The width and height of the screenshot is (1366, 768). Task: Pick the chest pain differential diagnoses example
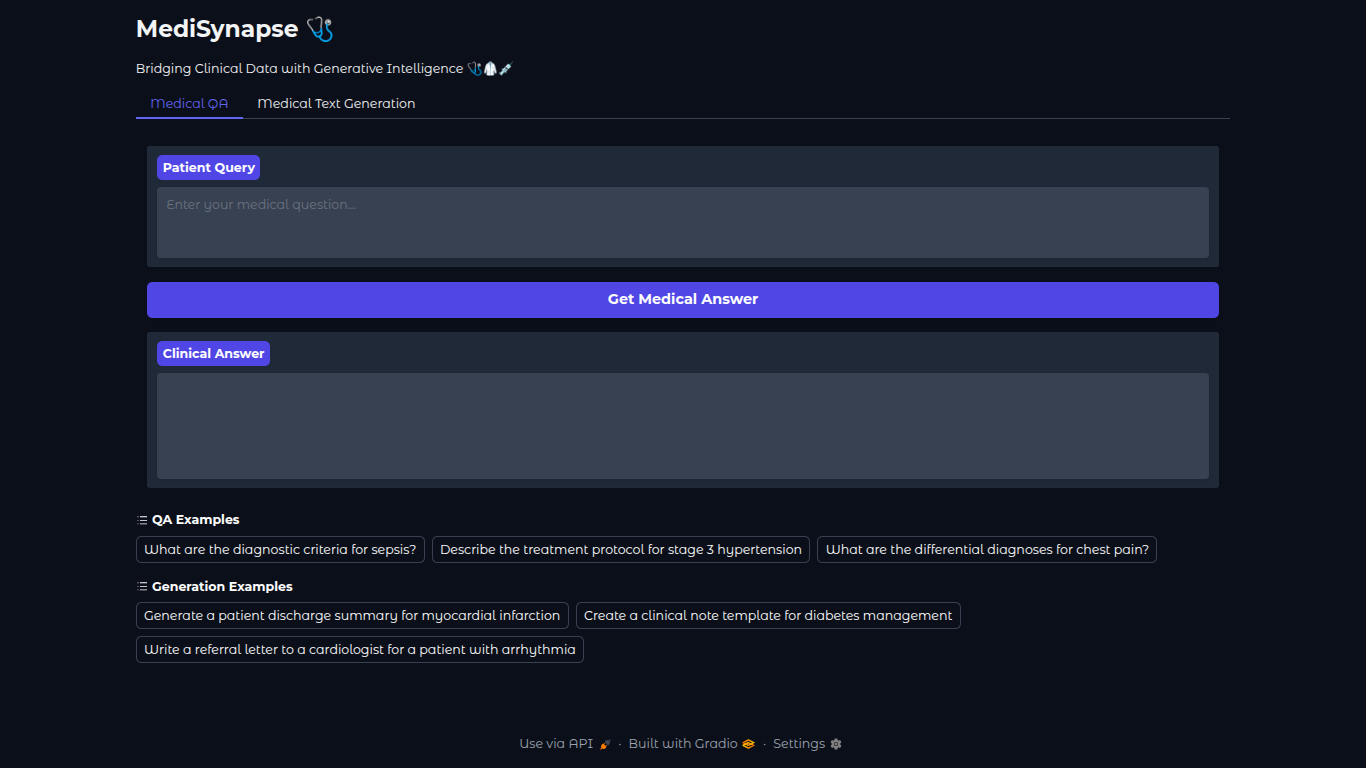click(986, 550)
